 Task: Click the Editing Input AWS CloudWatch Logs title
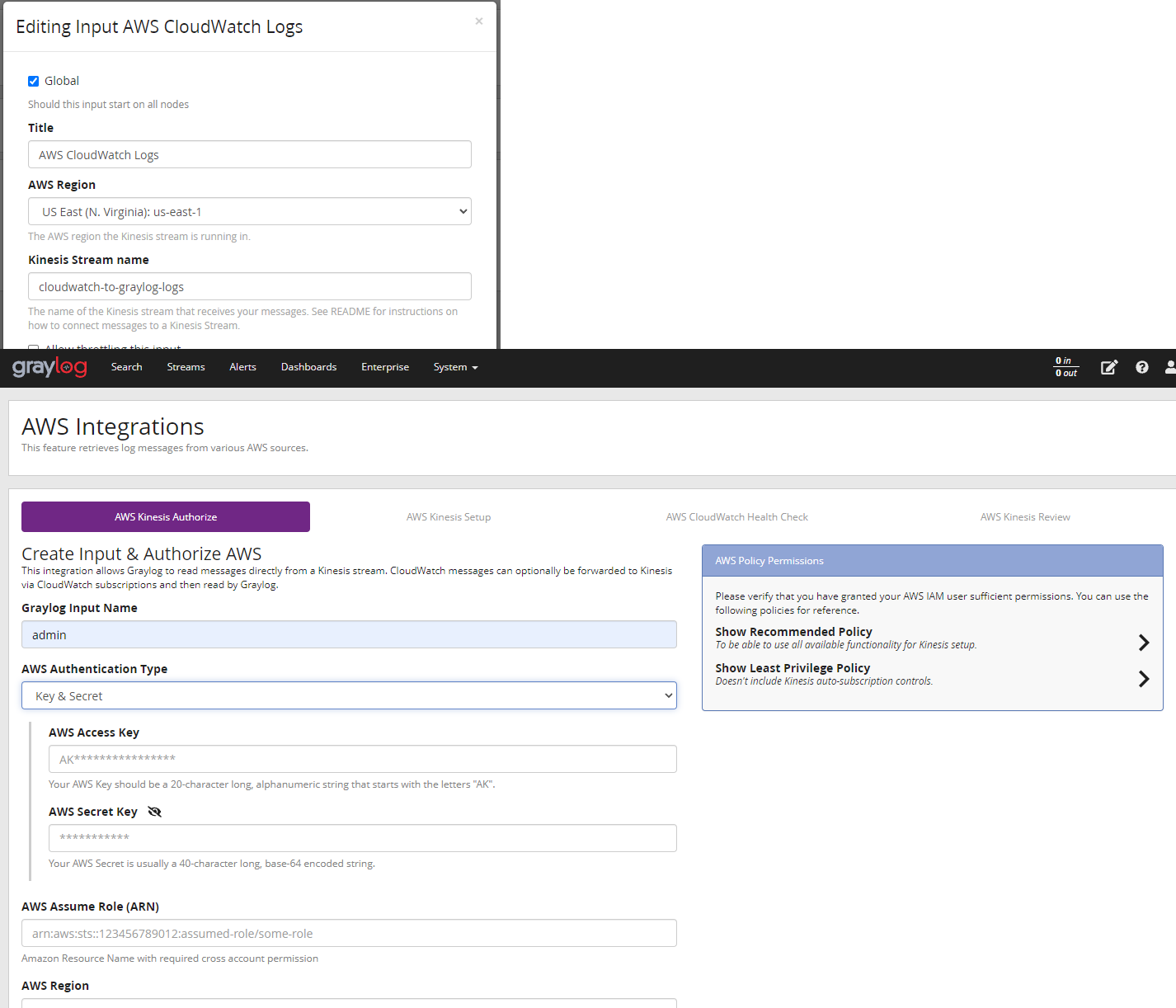[159, 26]
